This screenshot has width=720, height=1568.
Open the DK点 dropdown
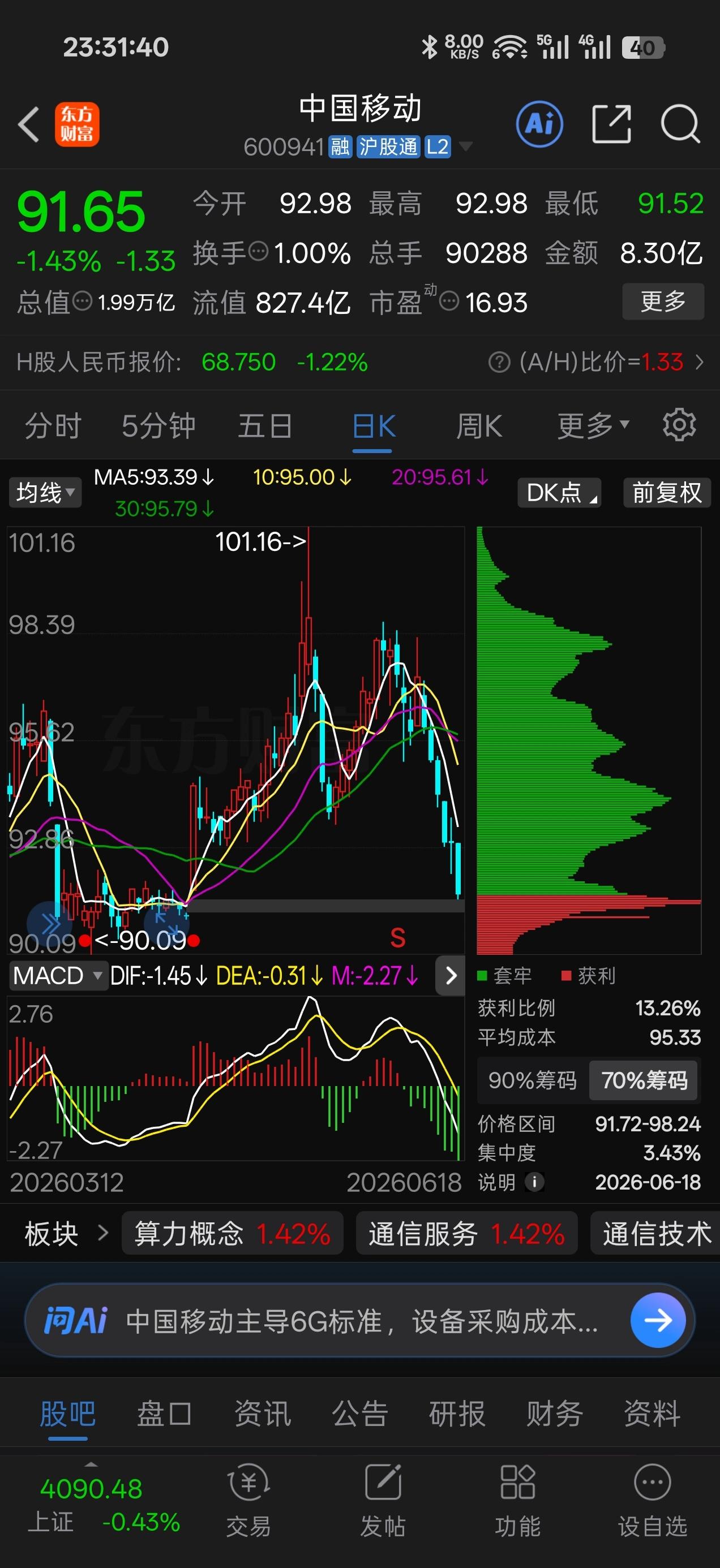click(559, 493)
